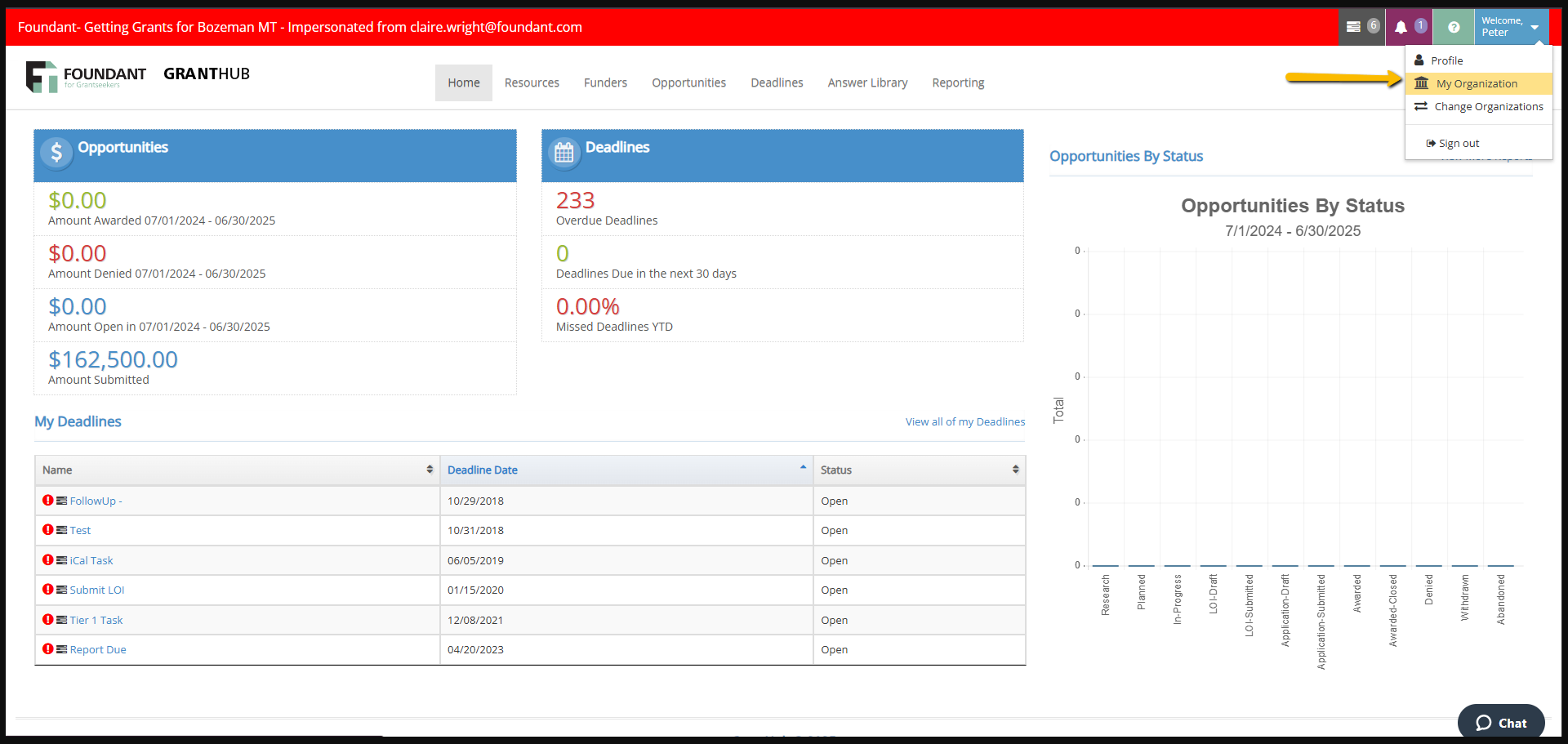Sort table by Deadline Date arrow
The width and height of the screenshot is (1568, 744).
click(803, 467)
